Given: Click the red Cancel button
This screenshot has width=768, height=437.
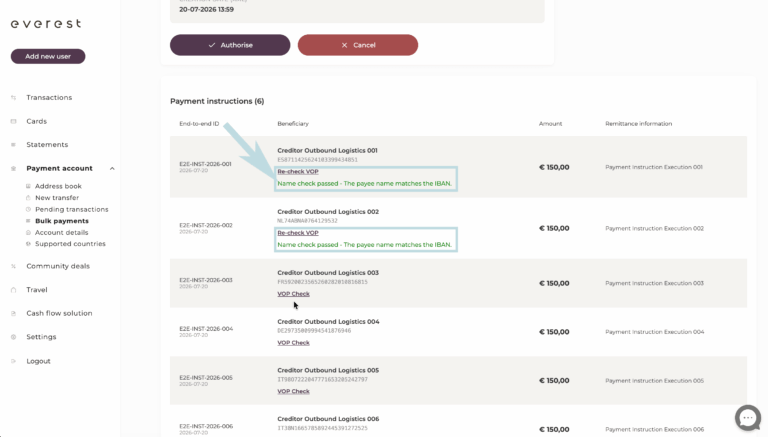Looking at the screenshot, I should point(358,45).
